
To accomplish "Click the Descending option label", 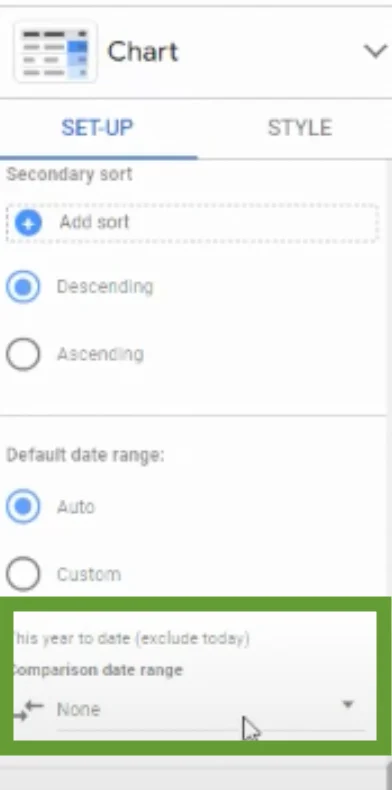I will pyautogui.click(x=105, y=287).
